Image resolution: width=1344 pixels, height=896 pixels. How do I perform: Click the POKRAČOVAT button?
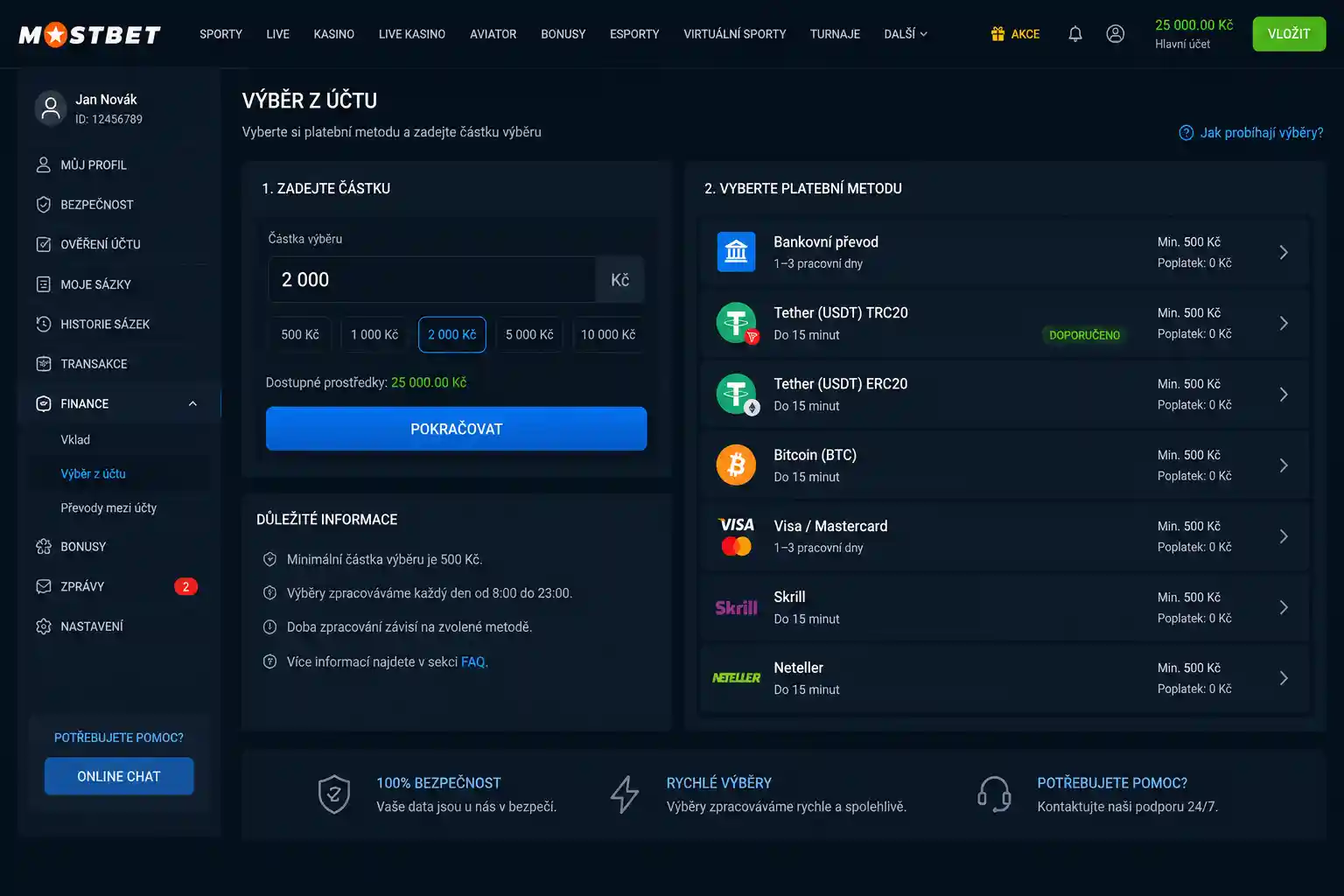click(x=456, y=429)
